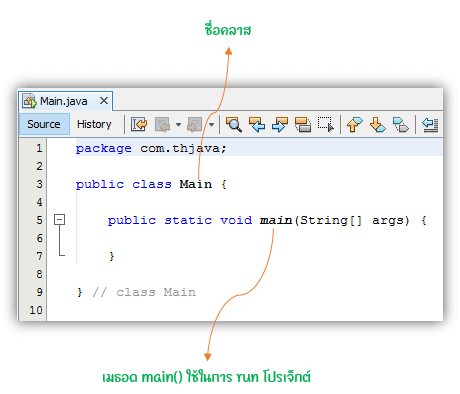The width and height of the screenshot is (460, 394).
Task: Click the Find Selection magnifier icon
Action: pyautogui.click(x=234, y=124)
